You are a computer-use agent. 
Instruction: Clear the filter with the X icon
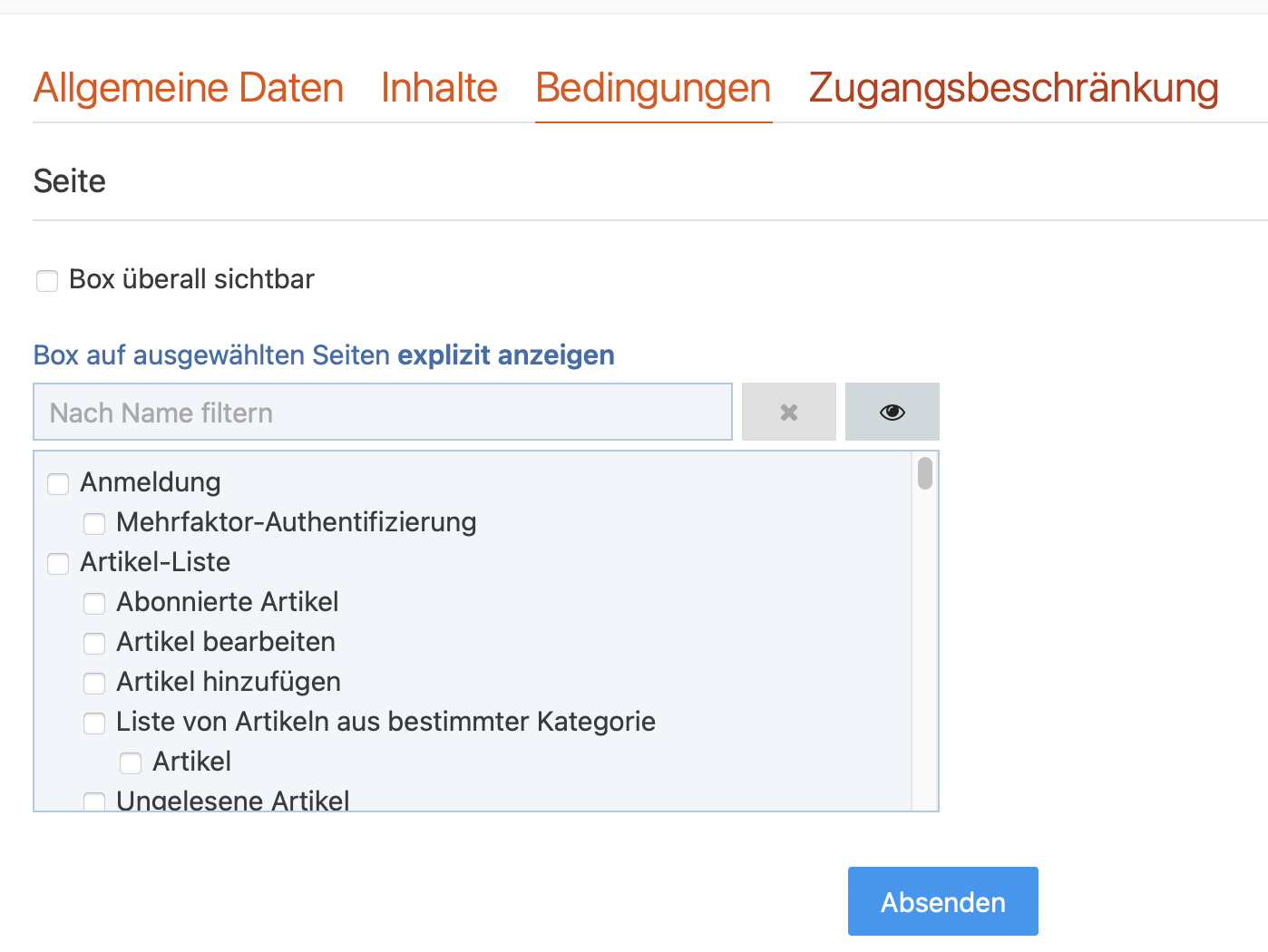(788, 413)
